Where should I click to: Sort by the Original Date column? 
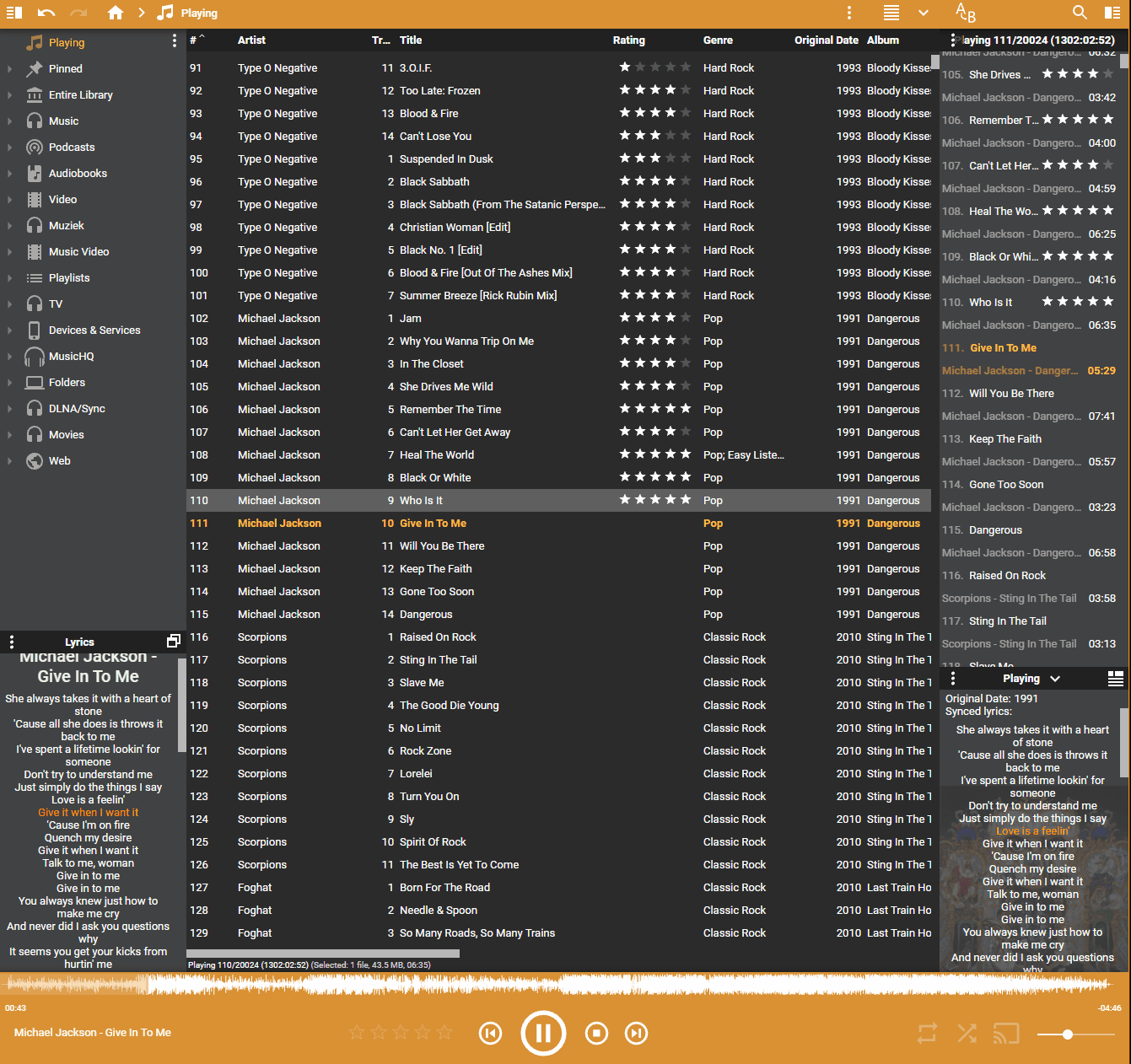coord(826,40)
